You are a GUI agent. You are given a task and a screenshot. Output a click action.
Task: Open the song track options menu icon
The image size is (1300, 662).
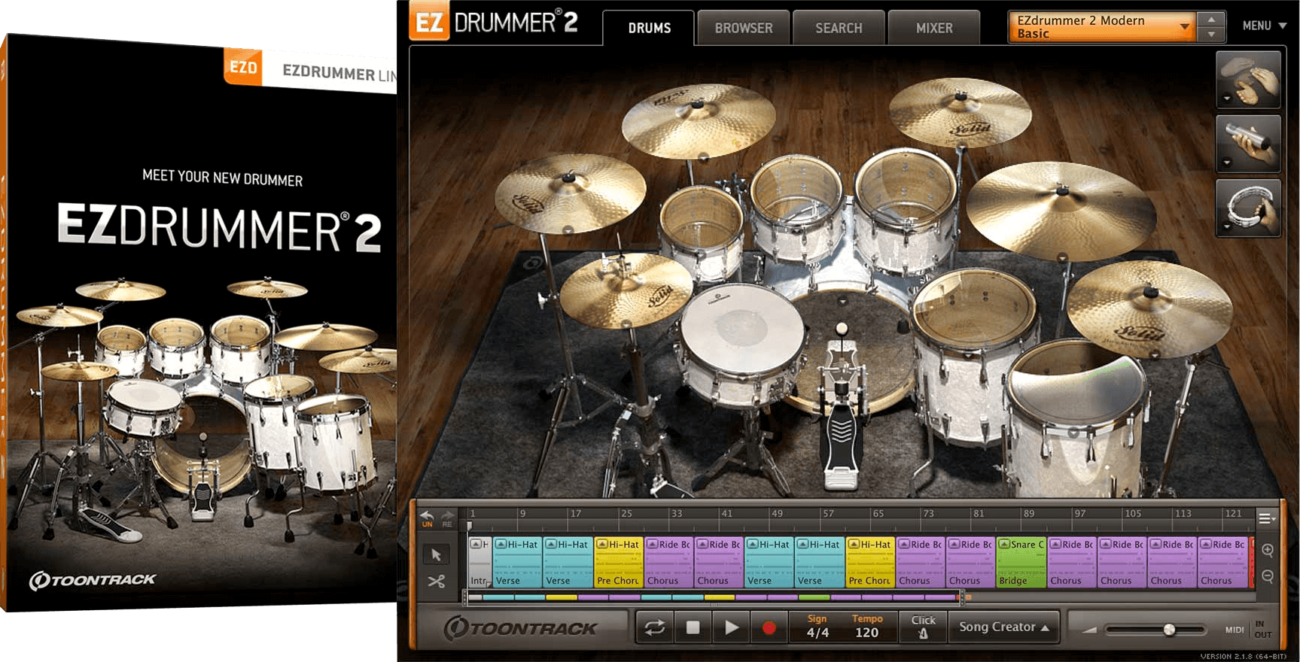point(1266,518)
